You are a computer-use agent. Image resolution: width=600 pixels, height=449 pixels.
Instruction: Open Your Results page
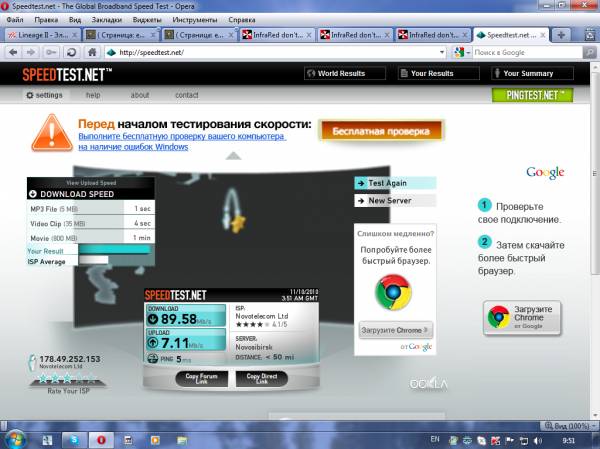(439, 73)
